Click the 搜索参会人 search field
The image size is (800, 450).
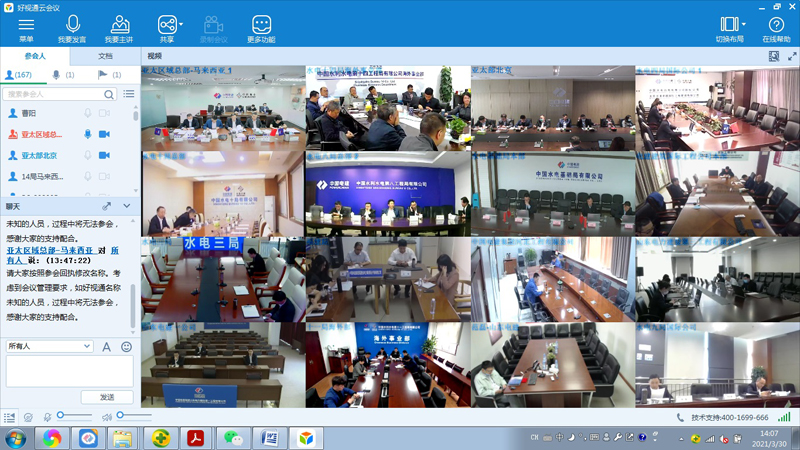pyautogui.click(x=57, y=94)
